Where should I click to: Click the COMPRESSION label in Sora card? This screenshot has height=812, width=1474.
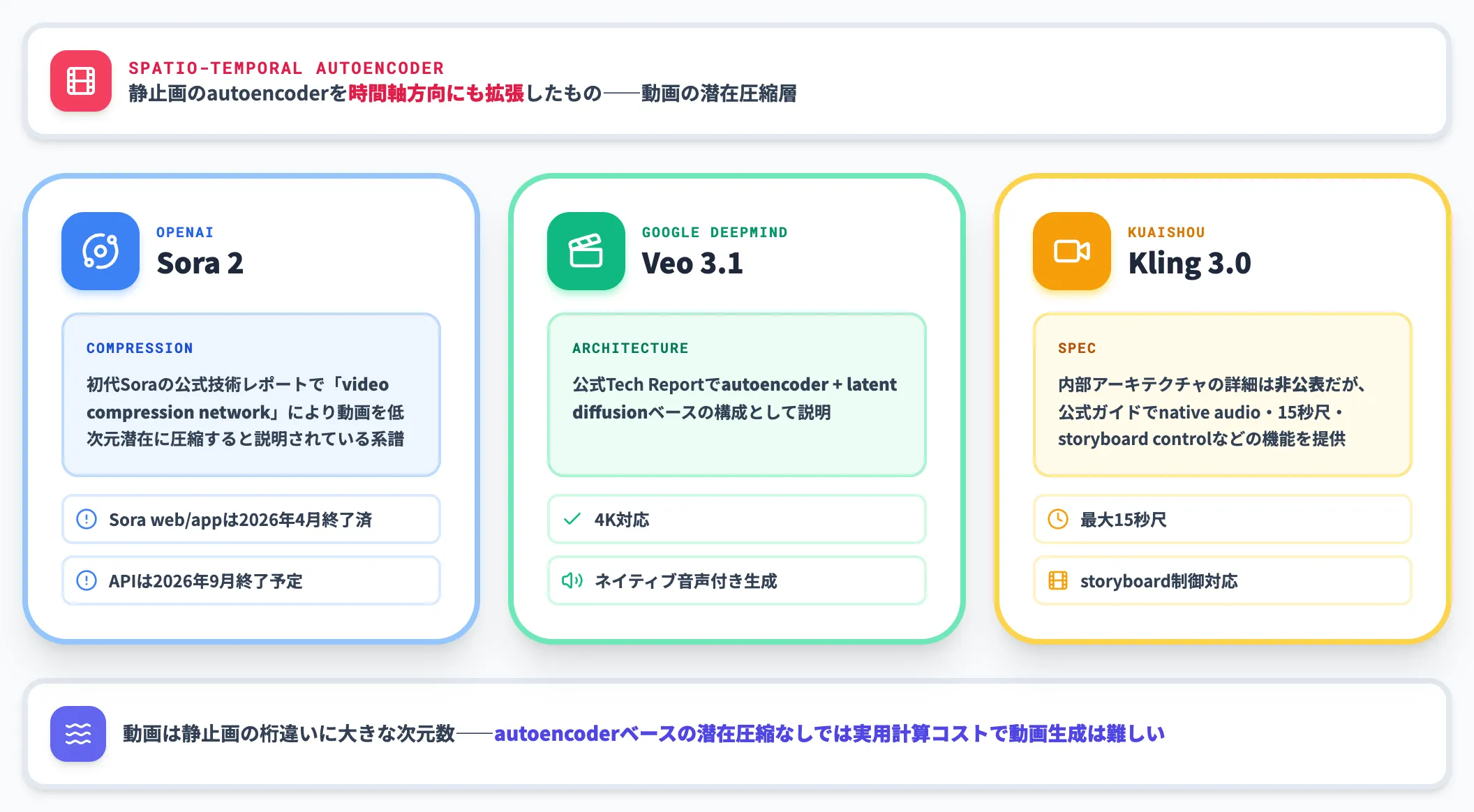coord(140,348)
